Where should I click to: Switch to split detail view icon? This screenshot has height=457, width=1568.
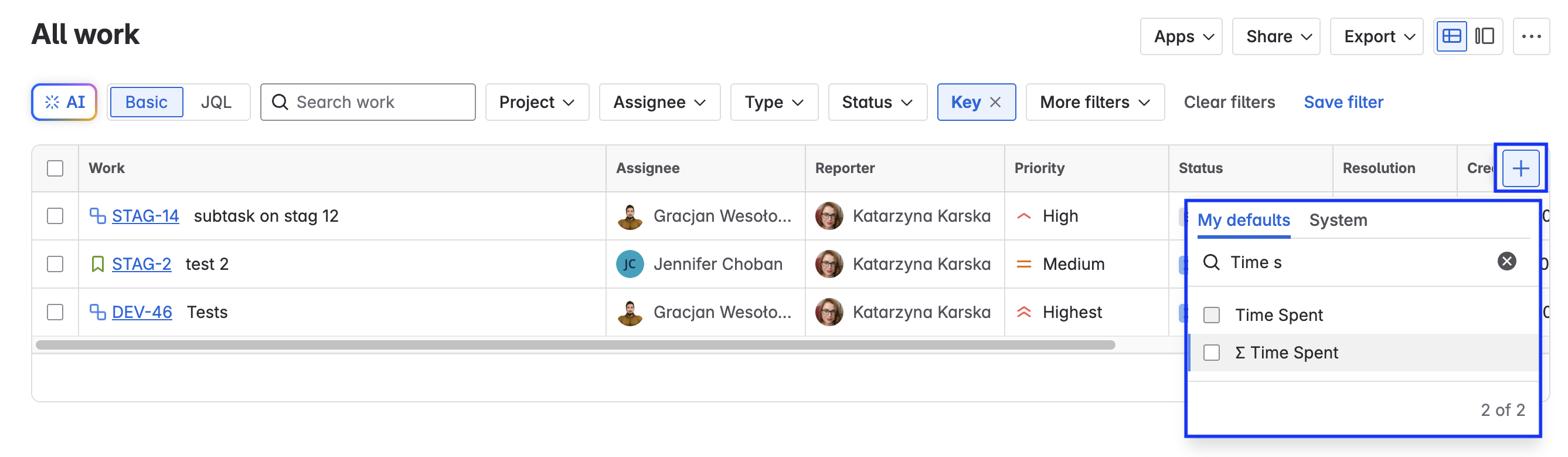coord(1484,36)
